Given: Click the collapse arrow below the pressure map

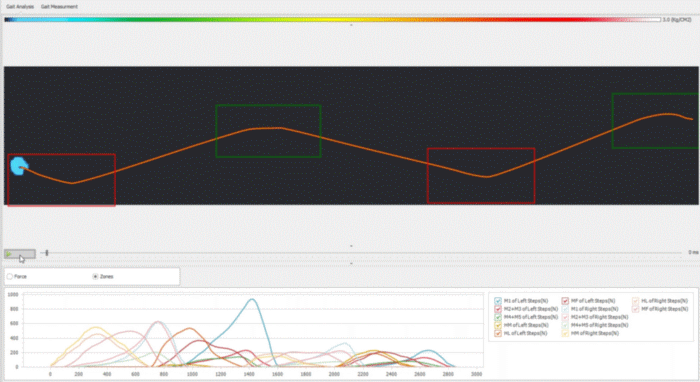Looking at the screenshot, I should point(351,246).
